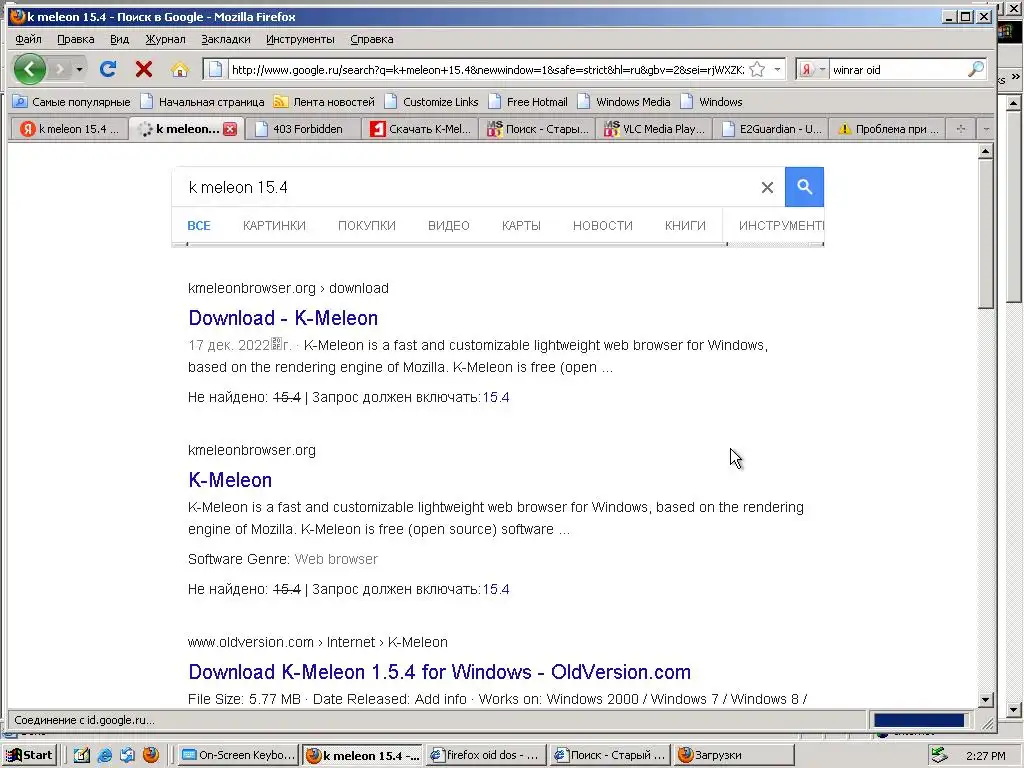
Task: Click the Windows bookmark at the bar end
Action: [x=712, y=102]
